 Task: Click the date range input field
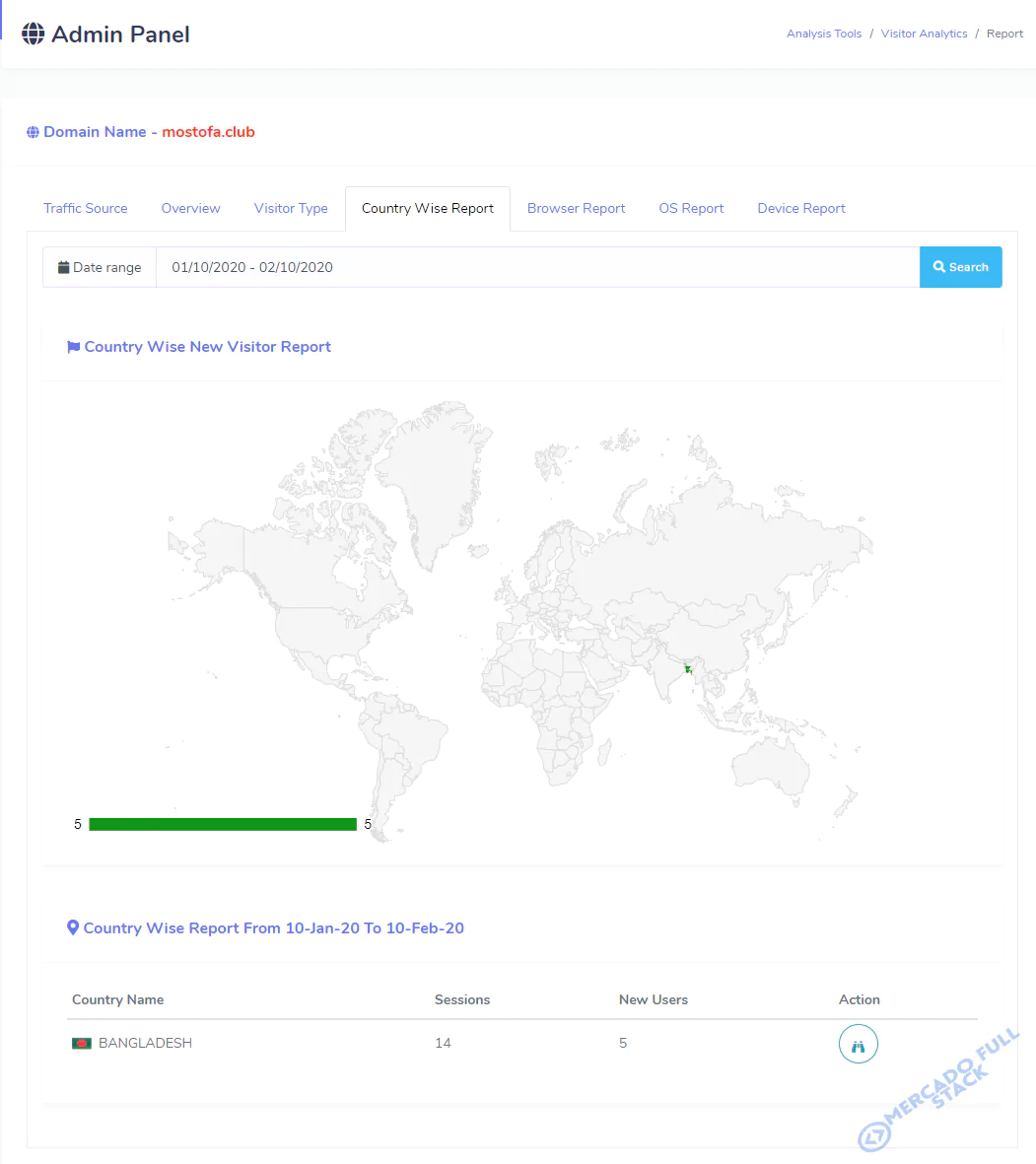[x=537, y=267]
